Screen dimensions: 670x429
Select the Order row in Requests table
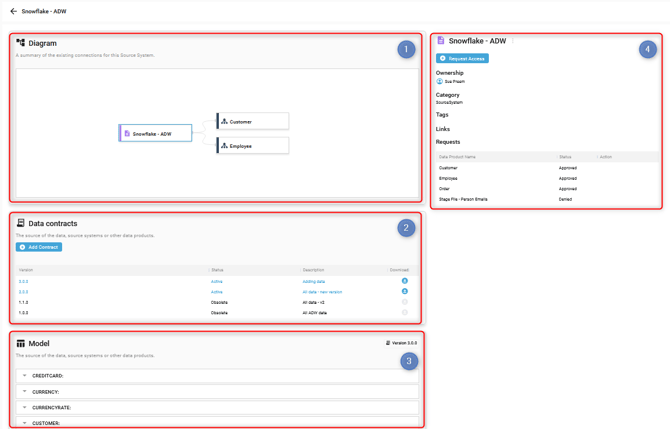pos(547,188)
